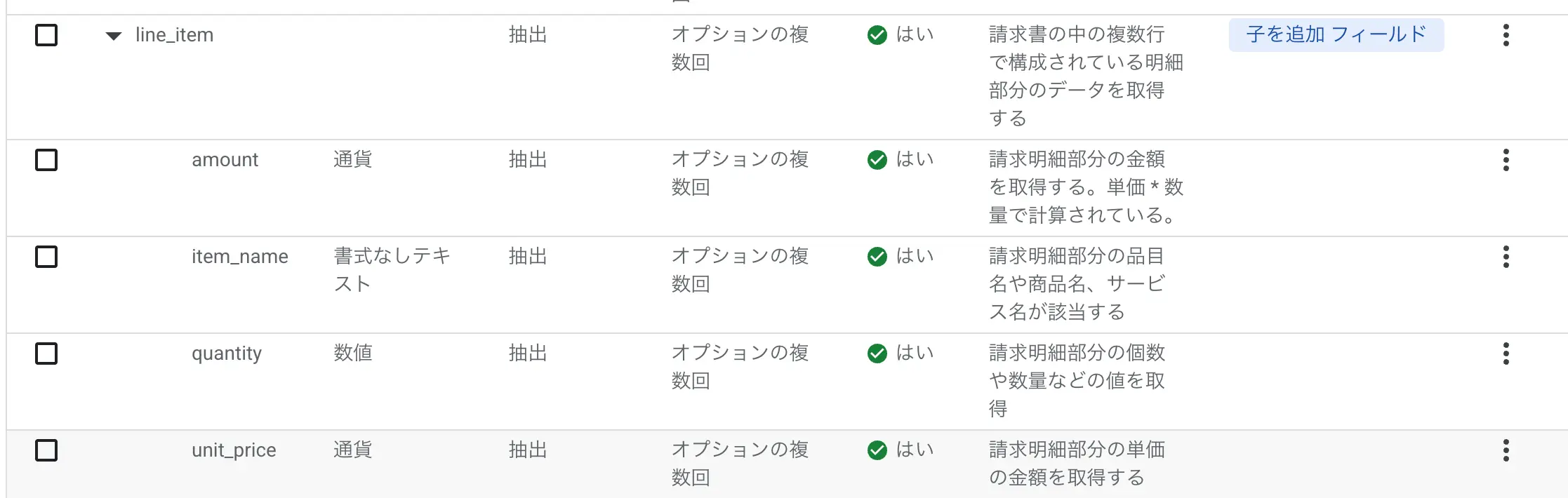Click green check icon in line_item row
The image size is (1568, 498).
click(x=877, y=35)
